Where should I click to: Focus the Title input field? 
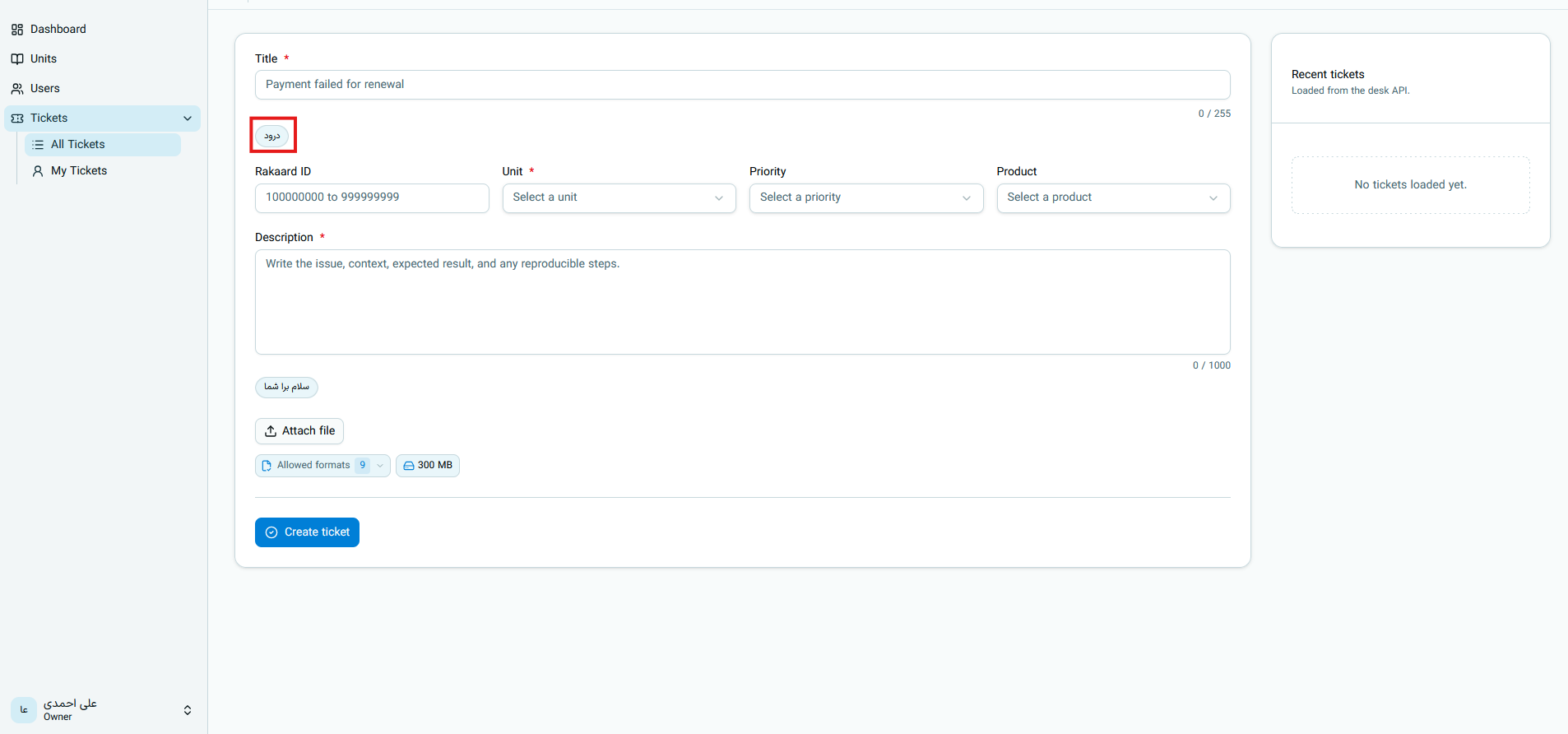pyautogui.click(x=742, y=85)
